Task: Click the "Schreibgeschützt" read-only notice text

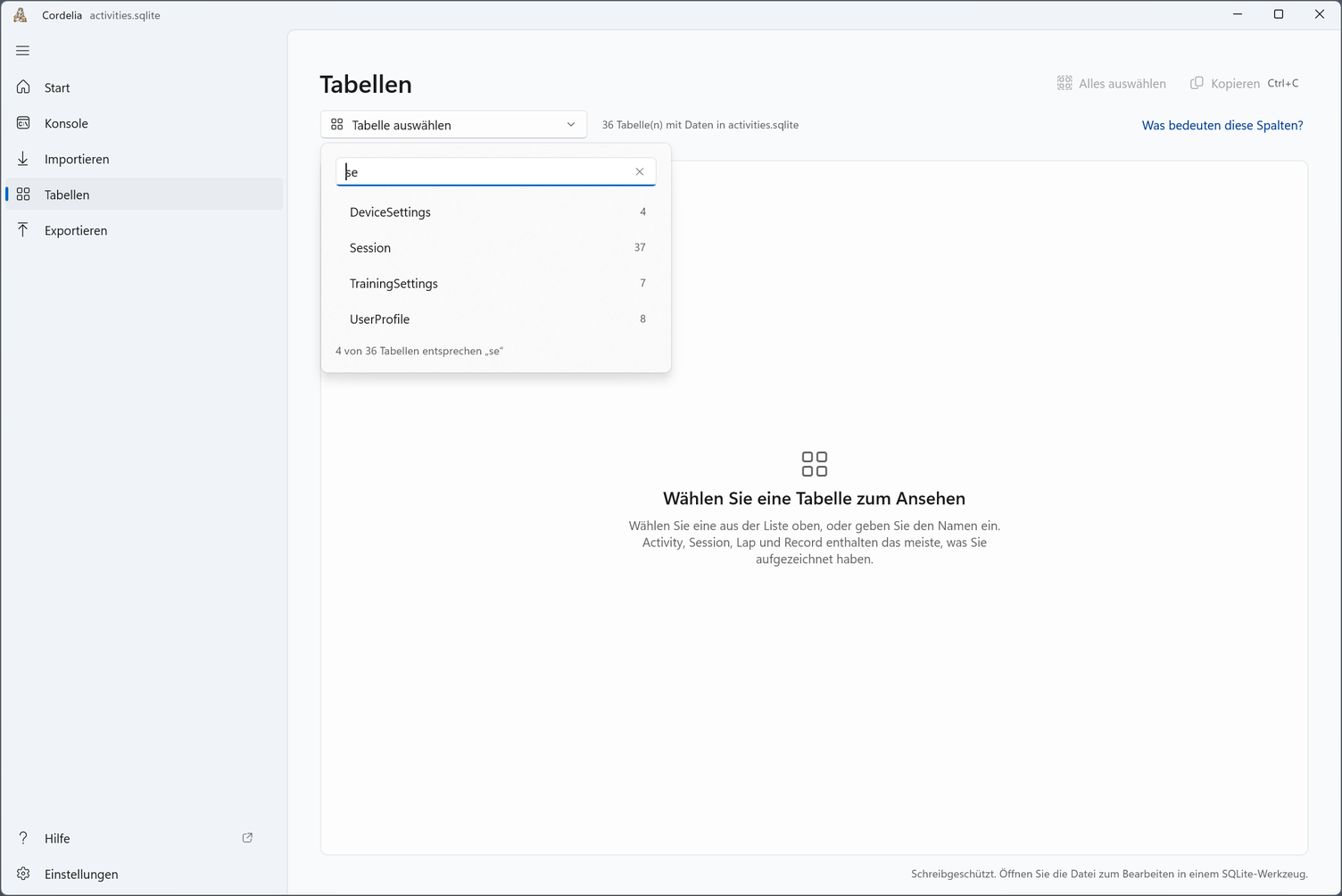Action: tap(1109, 874)
